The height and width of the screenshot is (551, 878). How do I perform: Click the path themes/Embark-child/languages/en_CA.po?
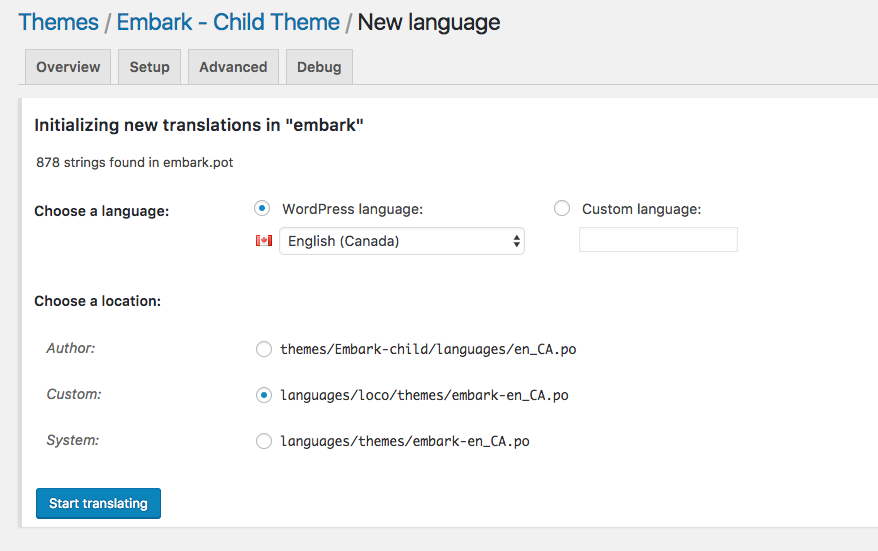click(428, 349)
